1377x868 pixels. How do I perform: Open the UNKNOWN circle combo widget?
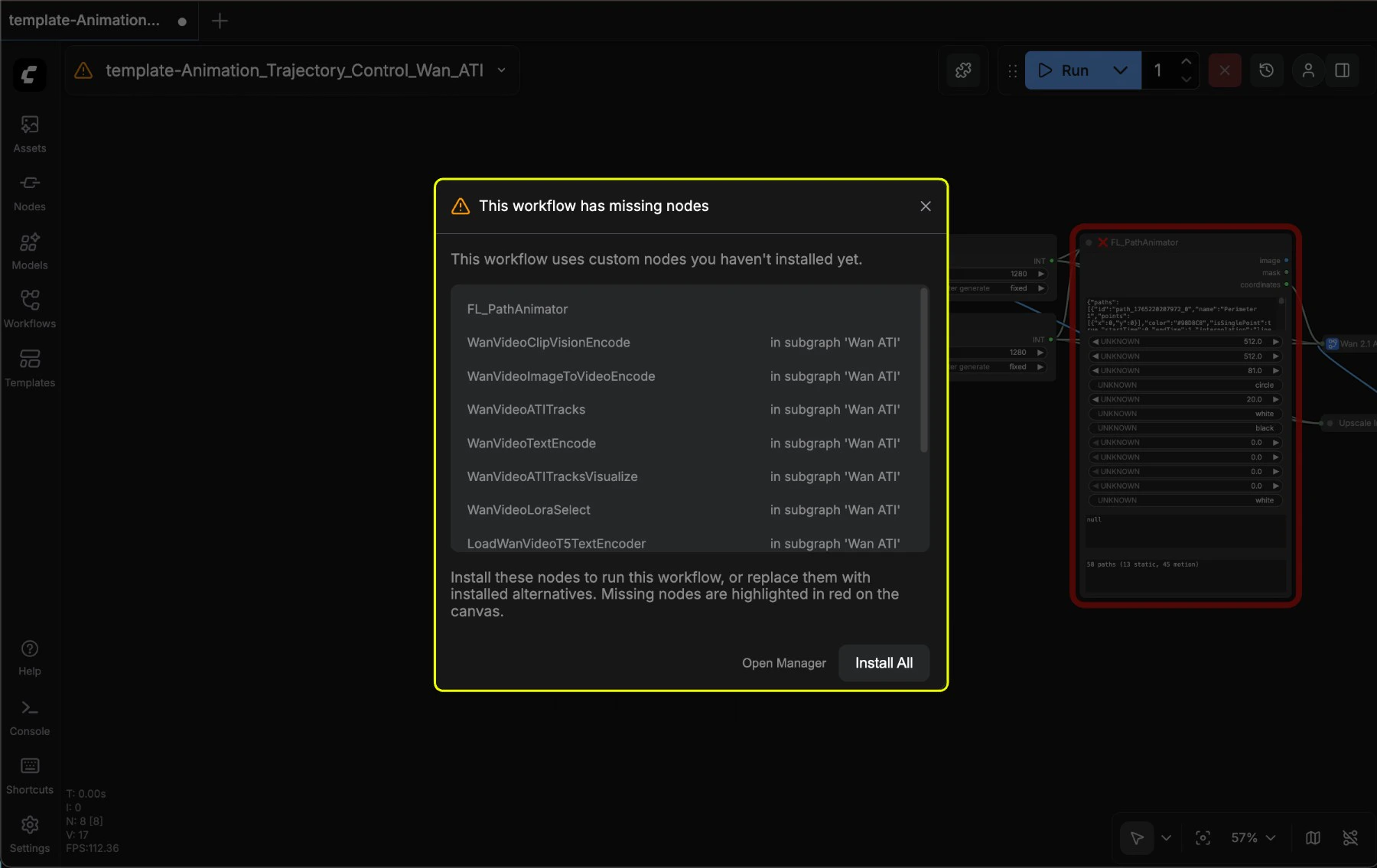[x=1185, y=385]
